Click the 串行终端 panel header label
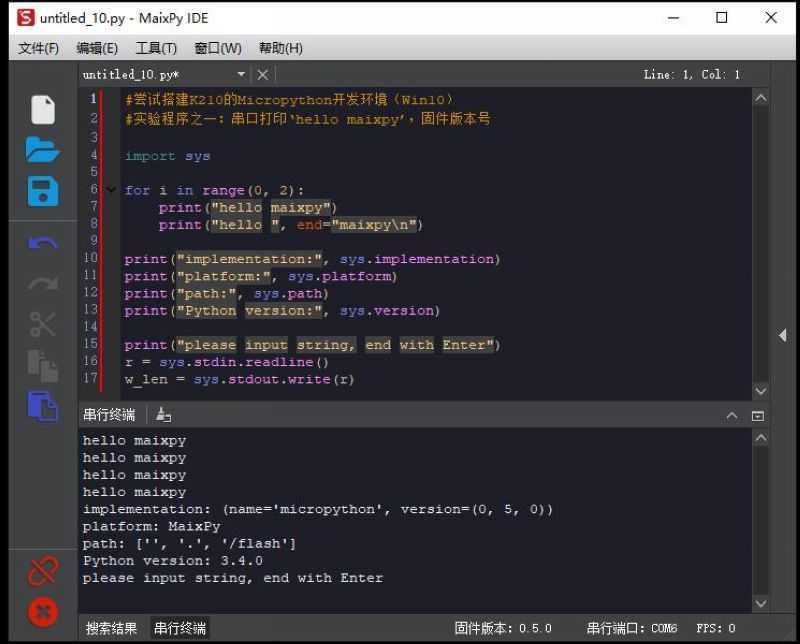Viewport: 800px width, 644px height. pos(109,415)
